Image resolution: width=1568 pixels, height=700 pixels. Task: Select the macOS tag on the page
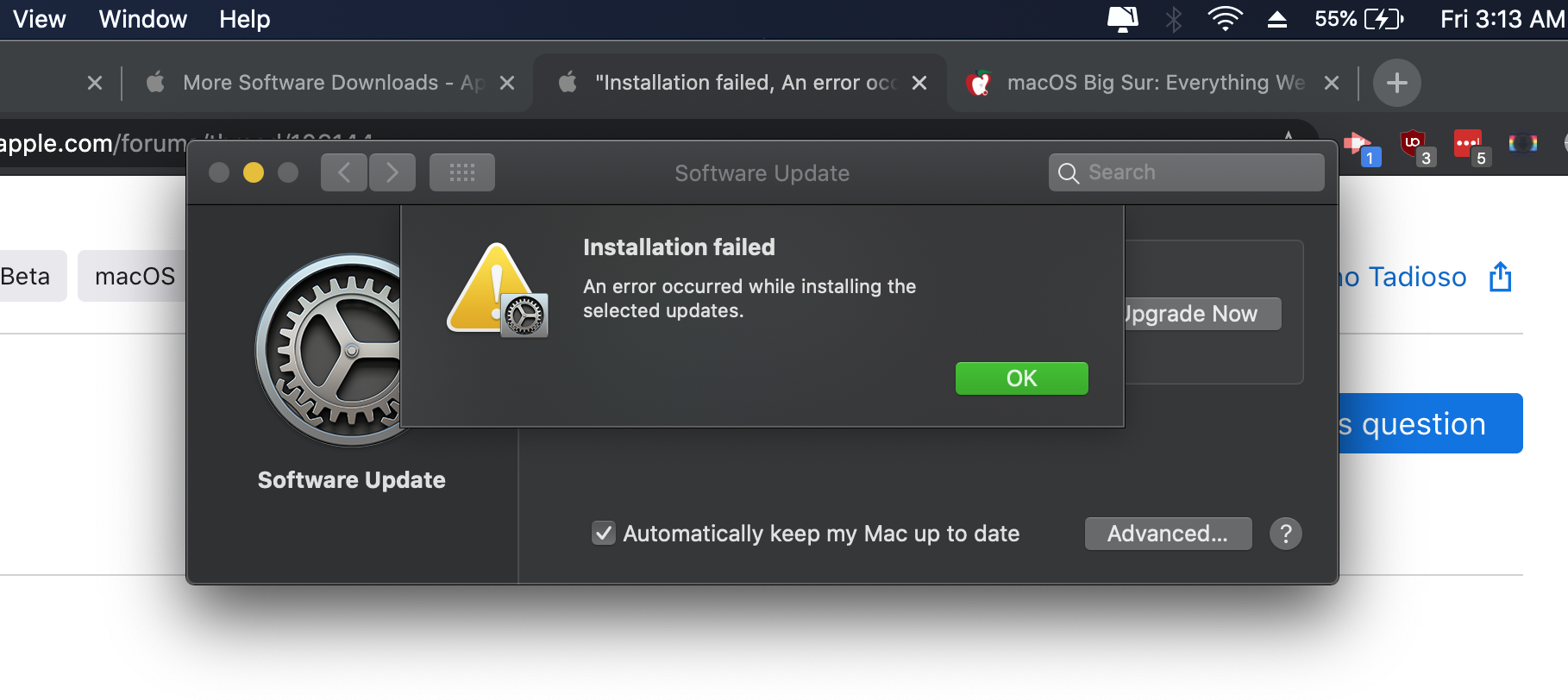click(x=134, y=276)
